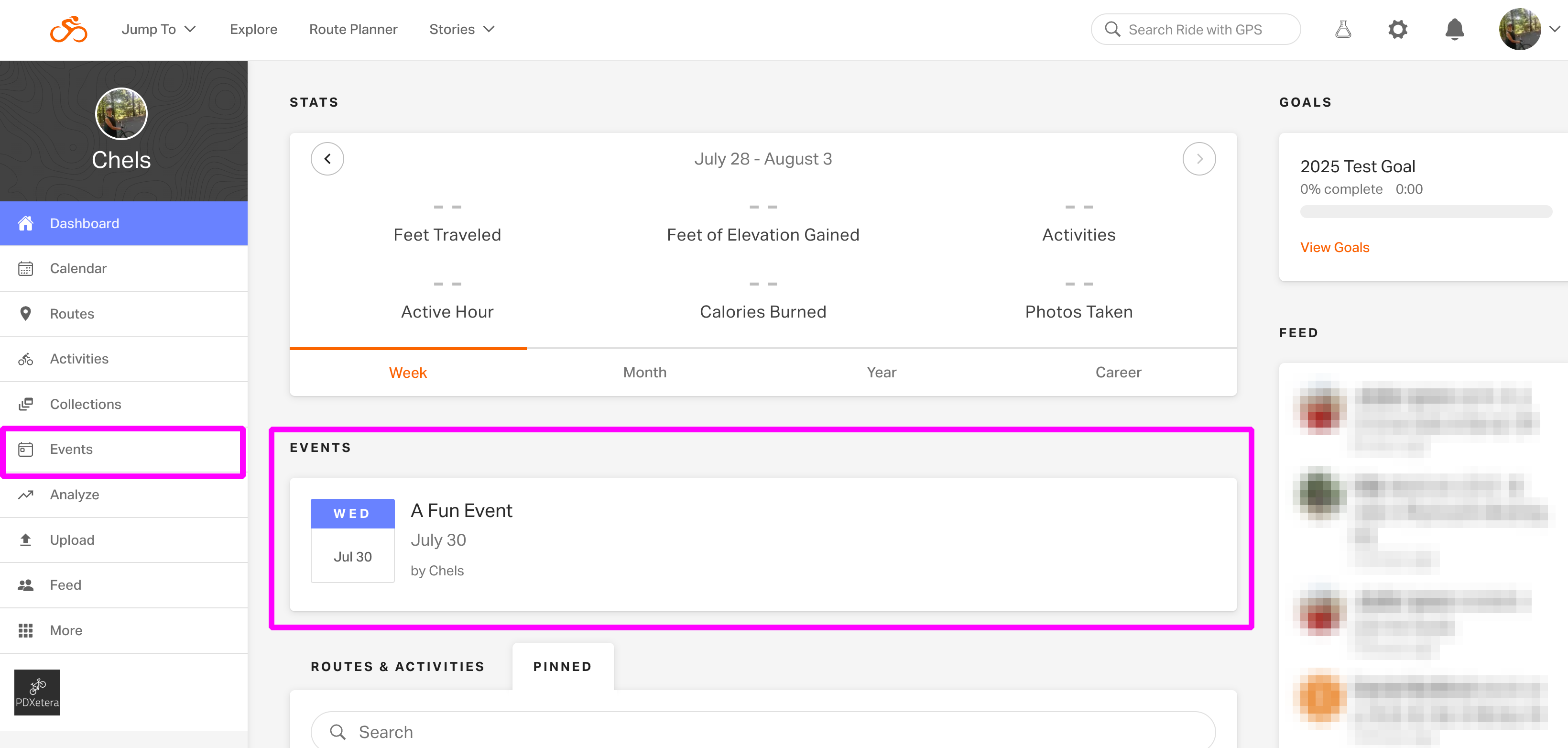This screenshot has height=748, width=1568.
Task: Open the A Fun Event card
Action: coord(461,510)
